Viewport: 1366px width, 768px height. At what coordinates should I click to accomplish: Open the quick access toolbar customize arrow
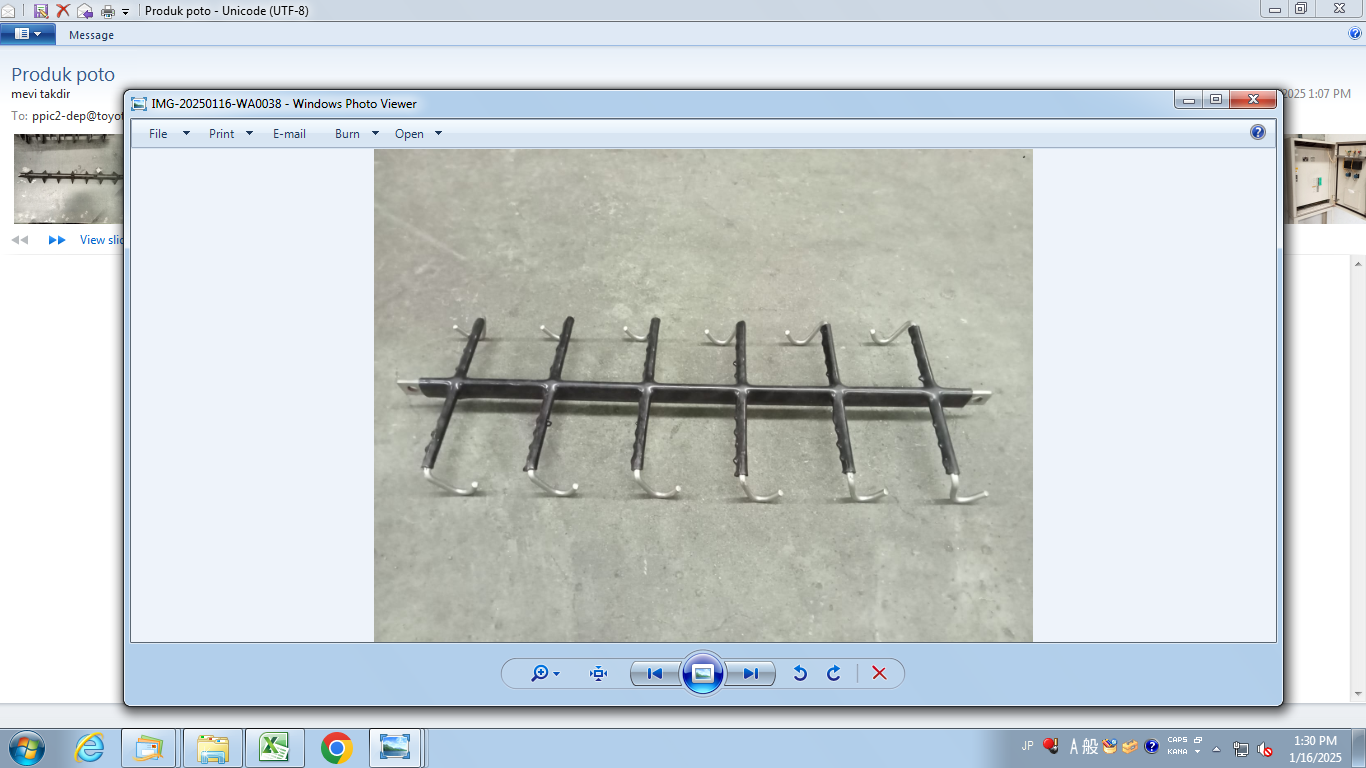click(126, 12)
